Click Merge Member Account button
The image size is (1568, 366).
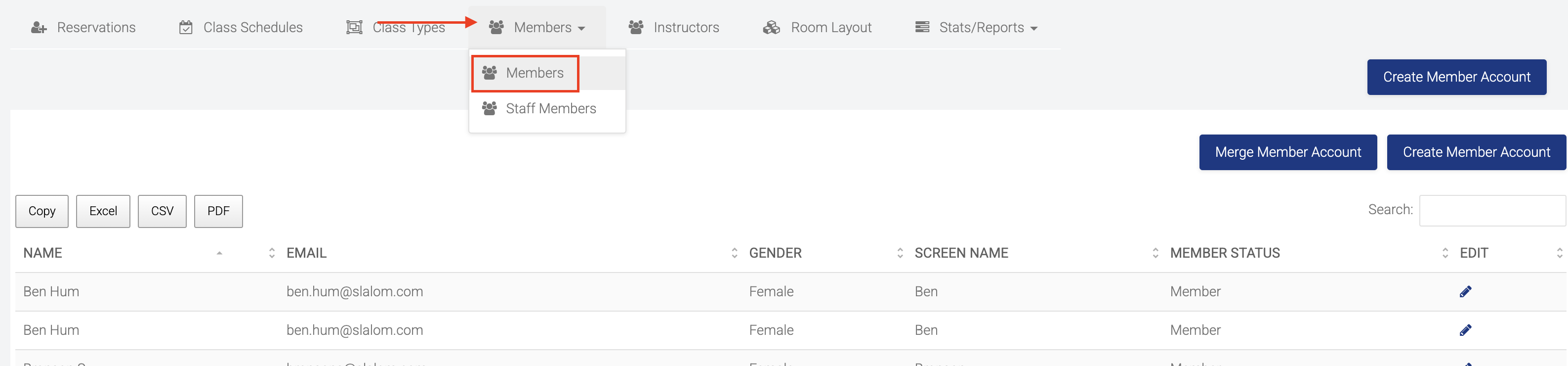1287,152
